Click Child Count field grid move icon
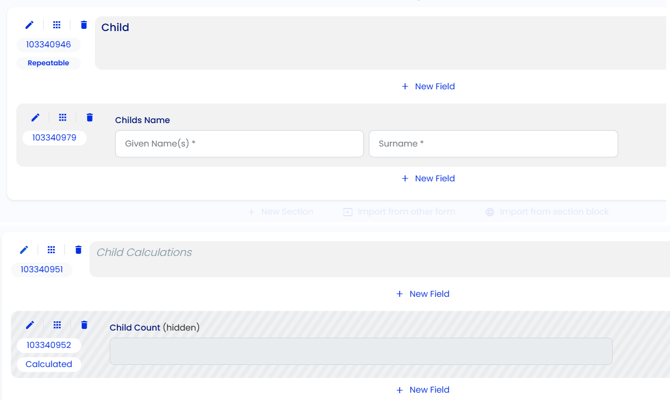670x403 pixels. (x=57, y=325)
